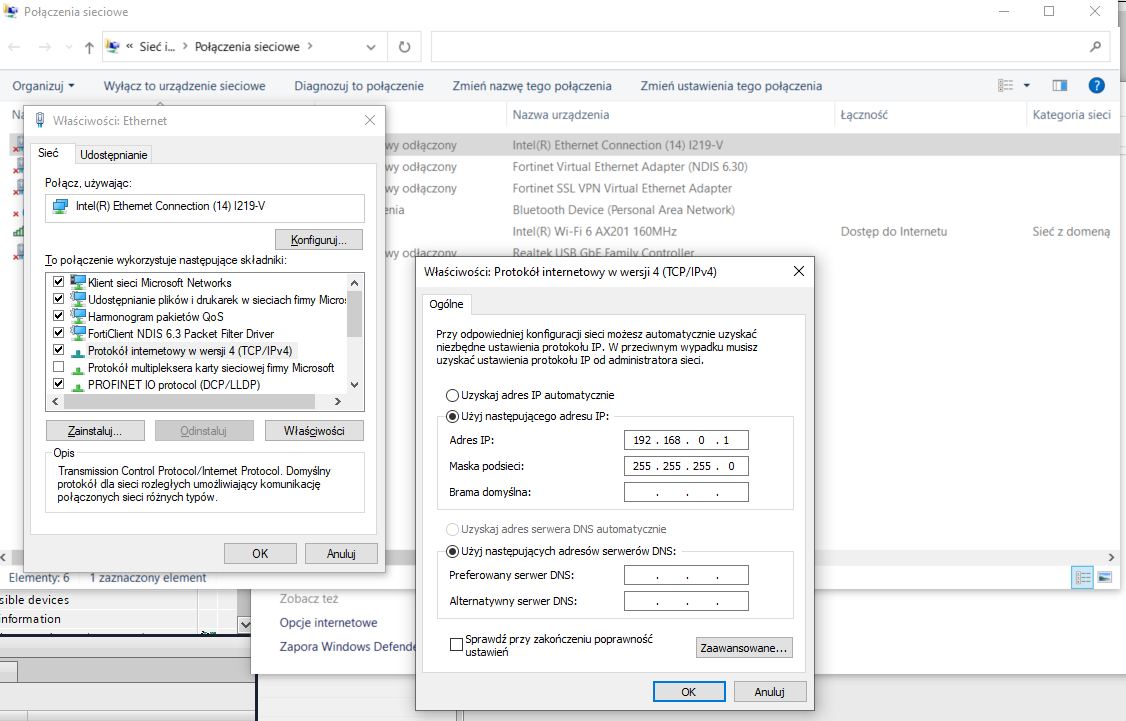Uncheck Udostępnianie plików i drukarek checkbox
This screenshot has height=721, width=1126.
pyautogui.click(x=59, y=299)
